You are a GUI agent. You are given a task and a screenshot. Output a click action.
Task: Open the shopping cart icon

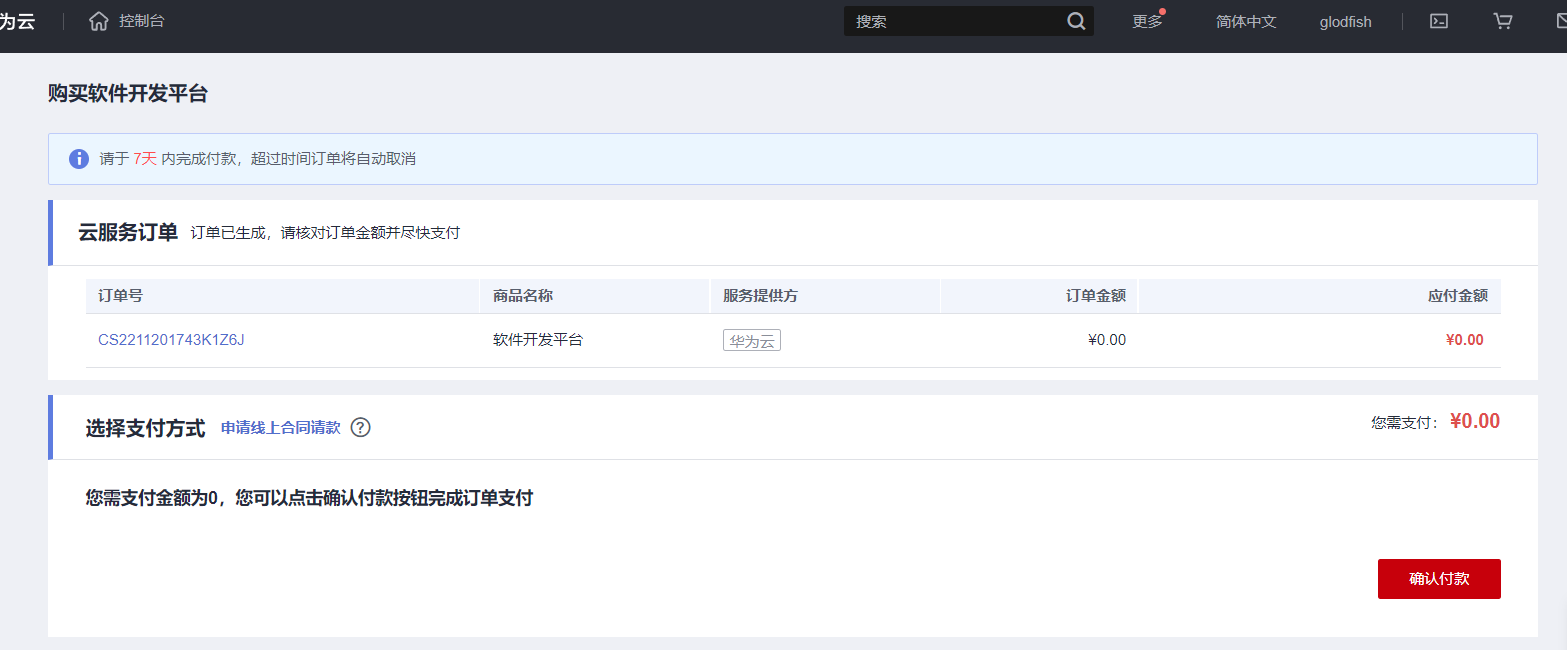click(1503, 21)
